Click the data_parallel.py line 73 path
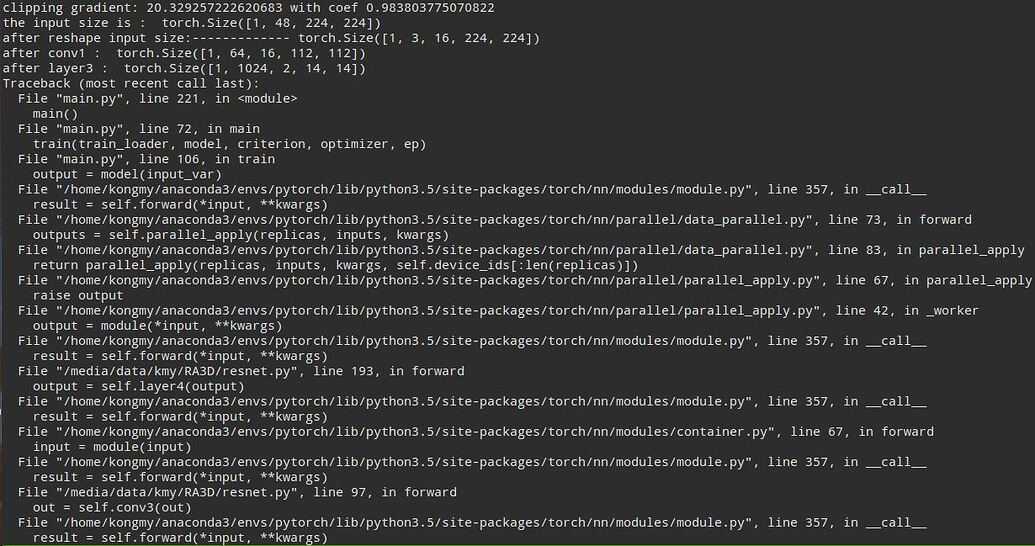The width and height of the screenshot is (1035, 546). coord(494,220)
